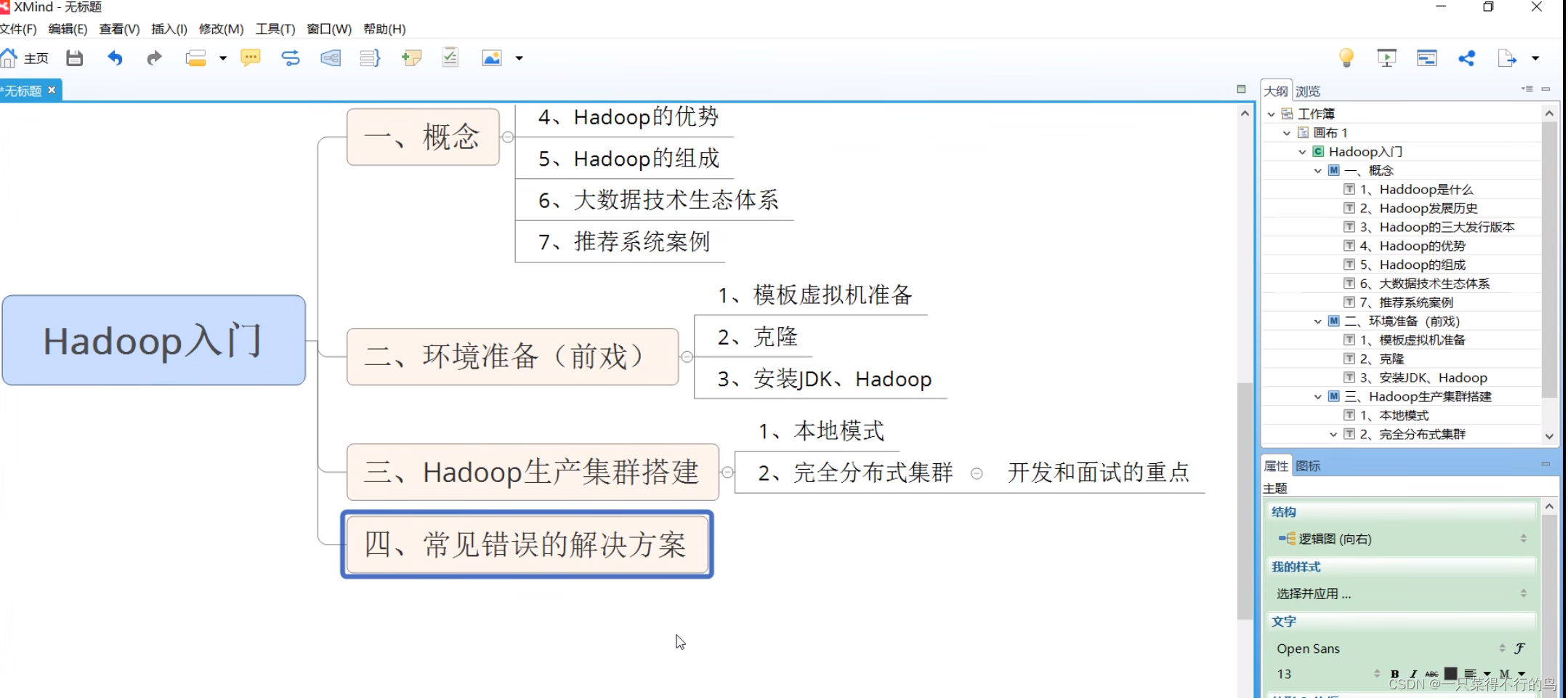
Task: Open the 工具(T) menu
Action: 275,29
